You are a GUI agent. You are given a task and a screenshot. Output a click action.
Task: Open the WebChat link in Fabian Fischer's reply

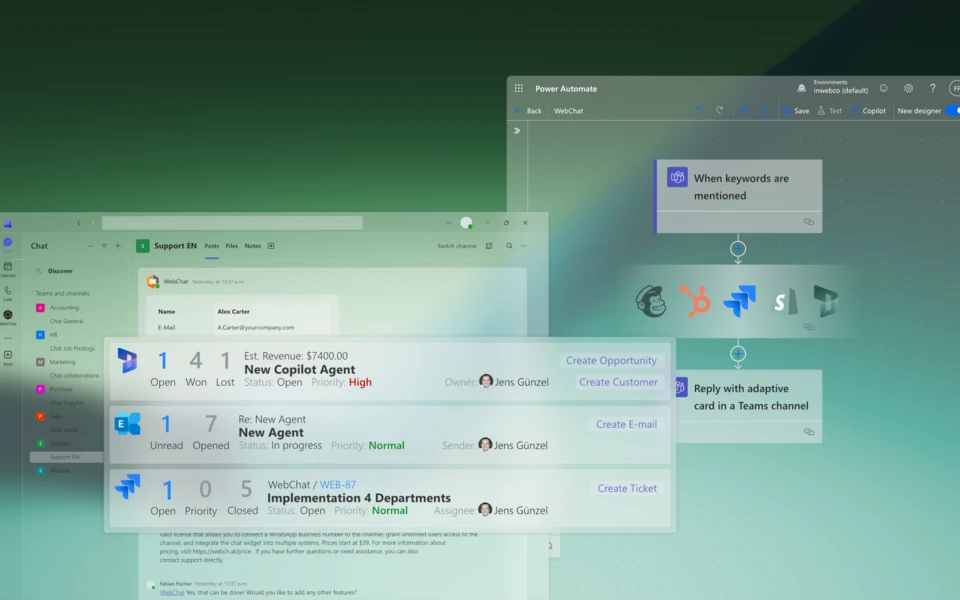click(x=172, y=592)
